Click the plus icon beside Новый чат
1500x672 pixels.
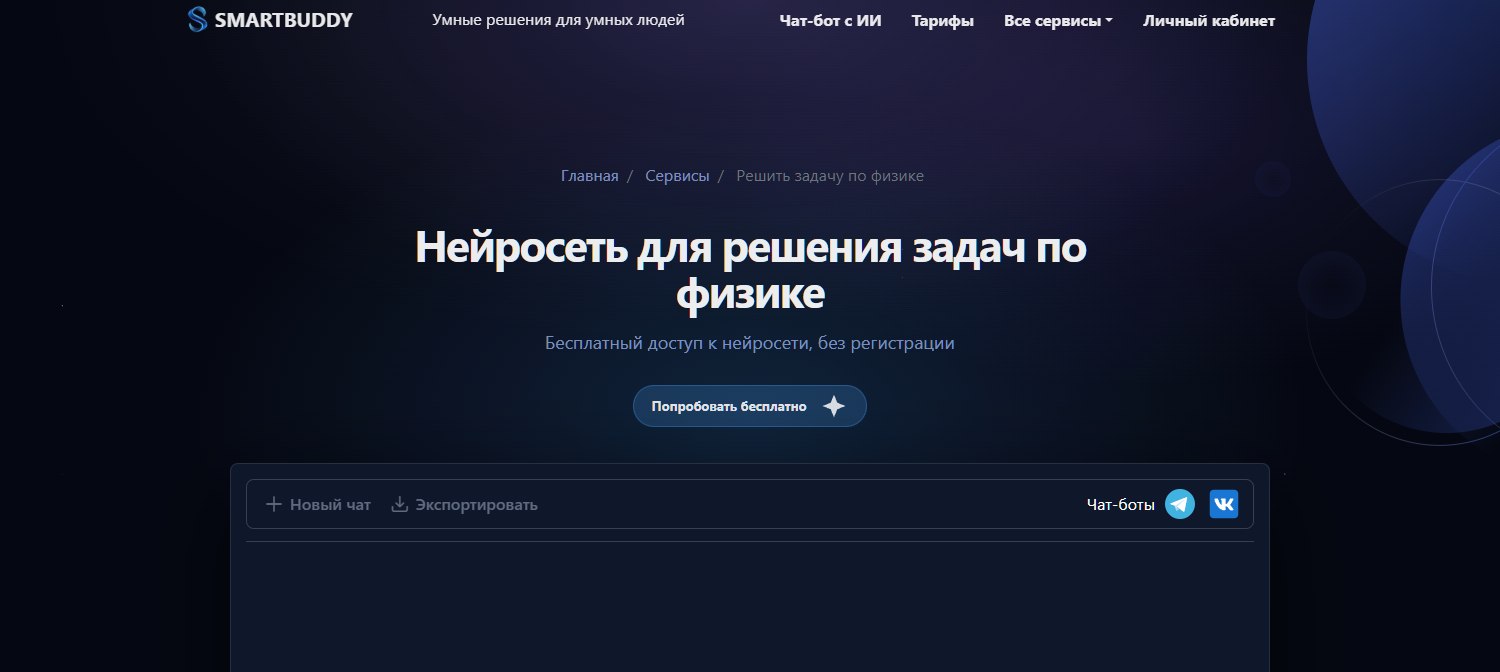[x=274, y=504]
